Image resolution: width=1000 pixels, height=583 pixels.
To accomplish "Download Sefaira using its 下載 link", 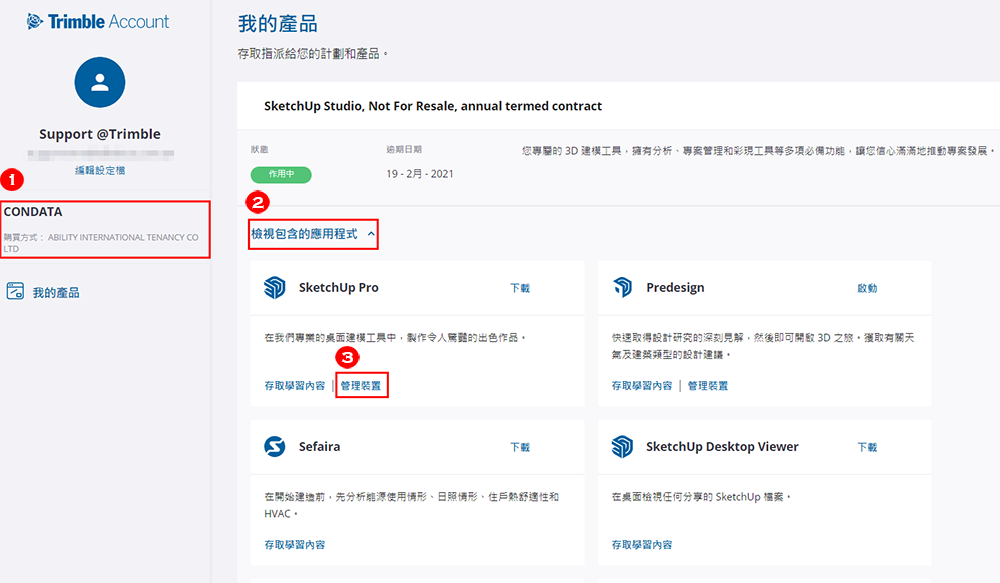I will click(x=520, y=447).
